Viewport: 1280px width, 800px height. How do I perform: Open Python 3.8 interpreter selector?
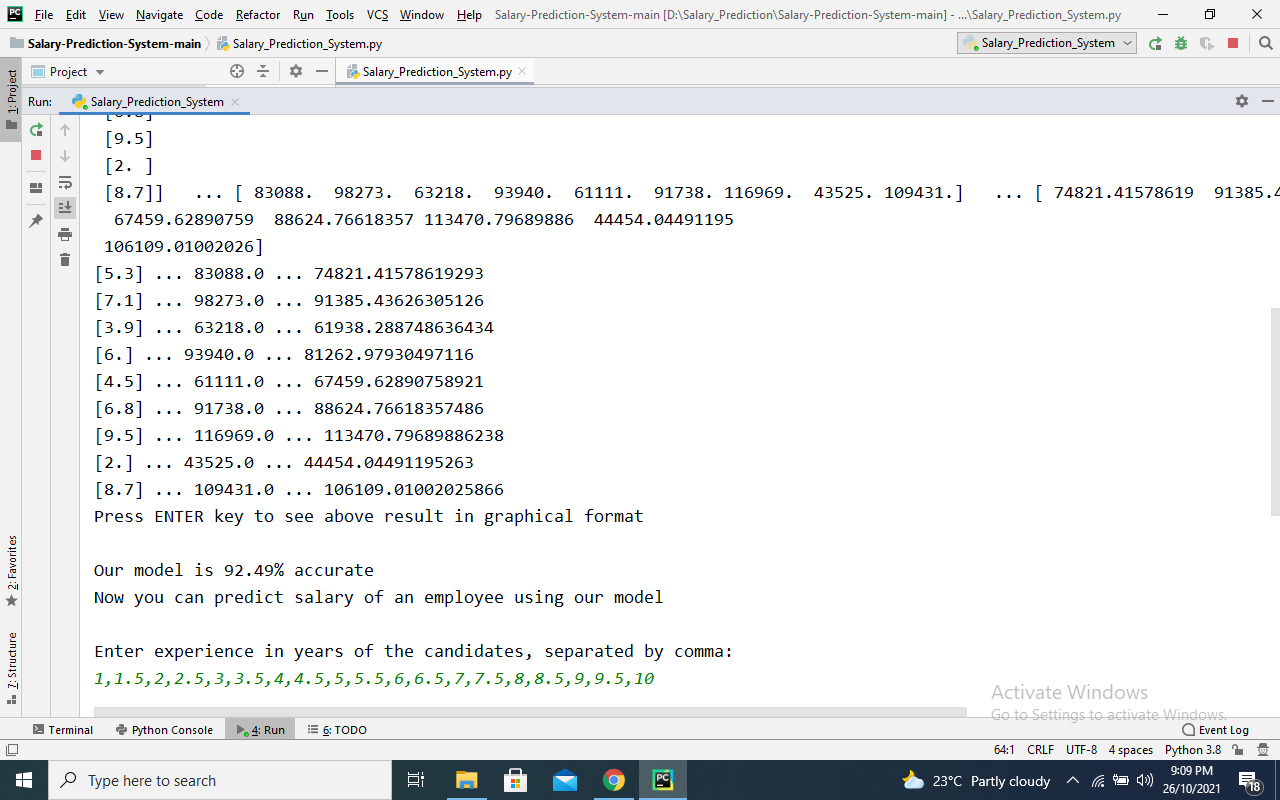(1193, 749)
